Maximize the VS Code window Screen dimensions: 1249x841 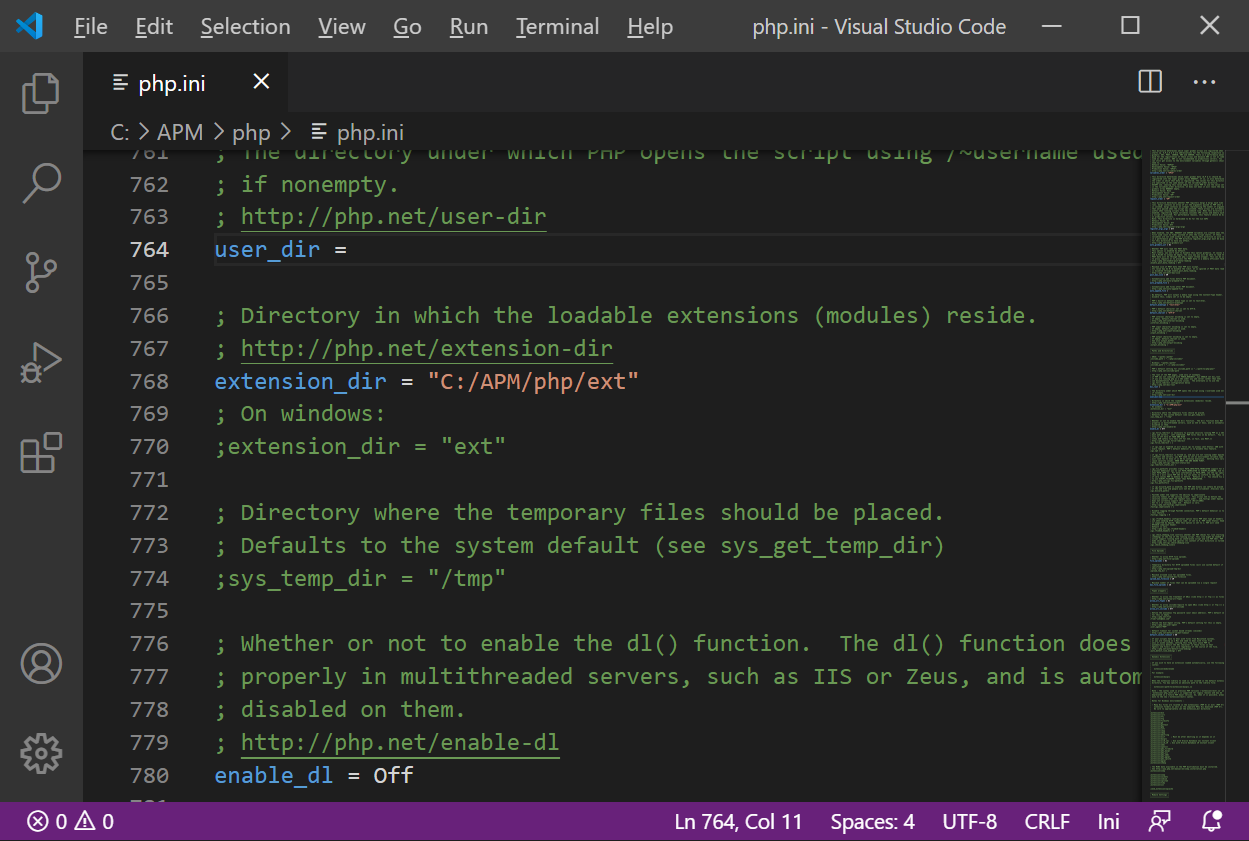pyautogui.click(x=1130, y=26)
